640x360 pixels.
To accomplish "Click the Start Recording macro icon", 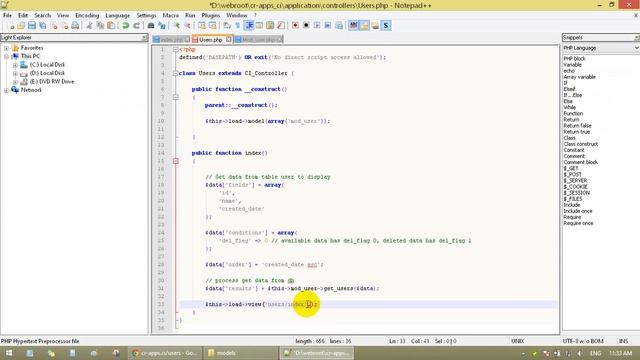I will coord(295,26).
